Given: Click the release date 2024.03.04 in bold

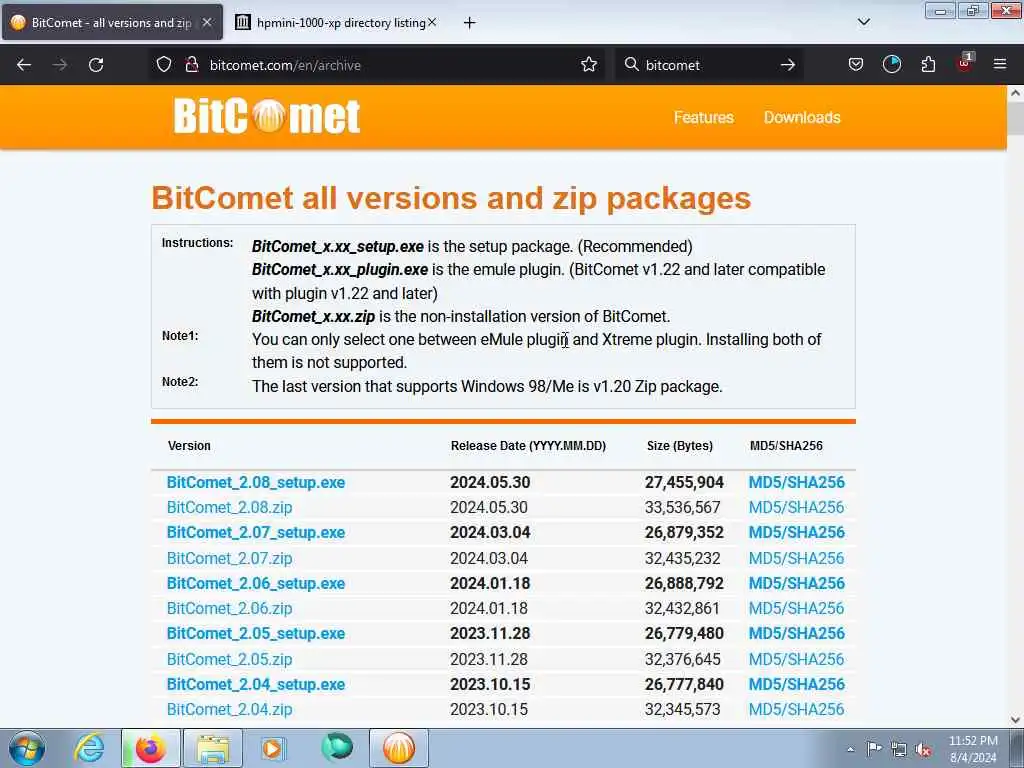Looking at the screenshot, I should point(490,533).
